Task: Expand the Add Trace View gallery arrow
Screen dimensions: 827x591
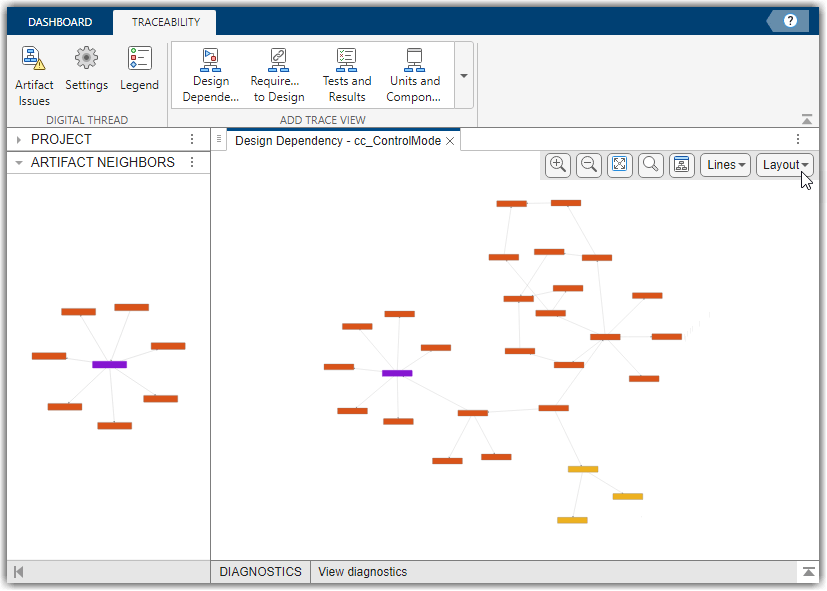Action: 464,75
